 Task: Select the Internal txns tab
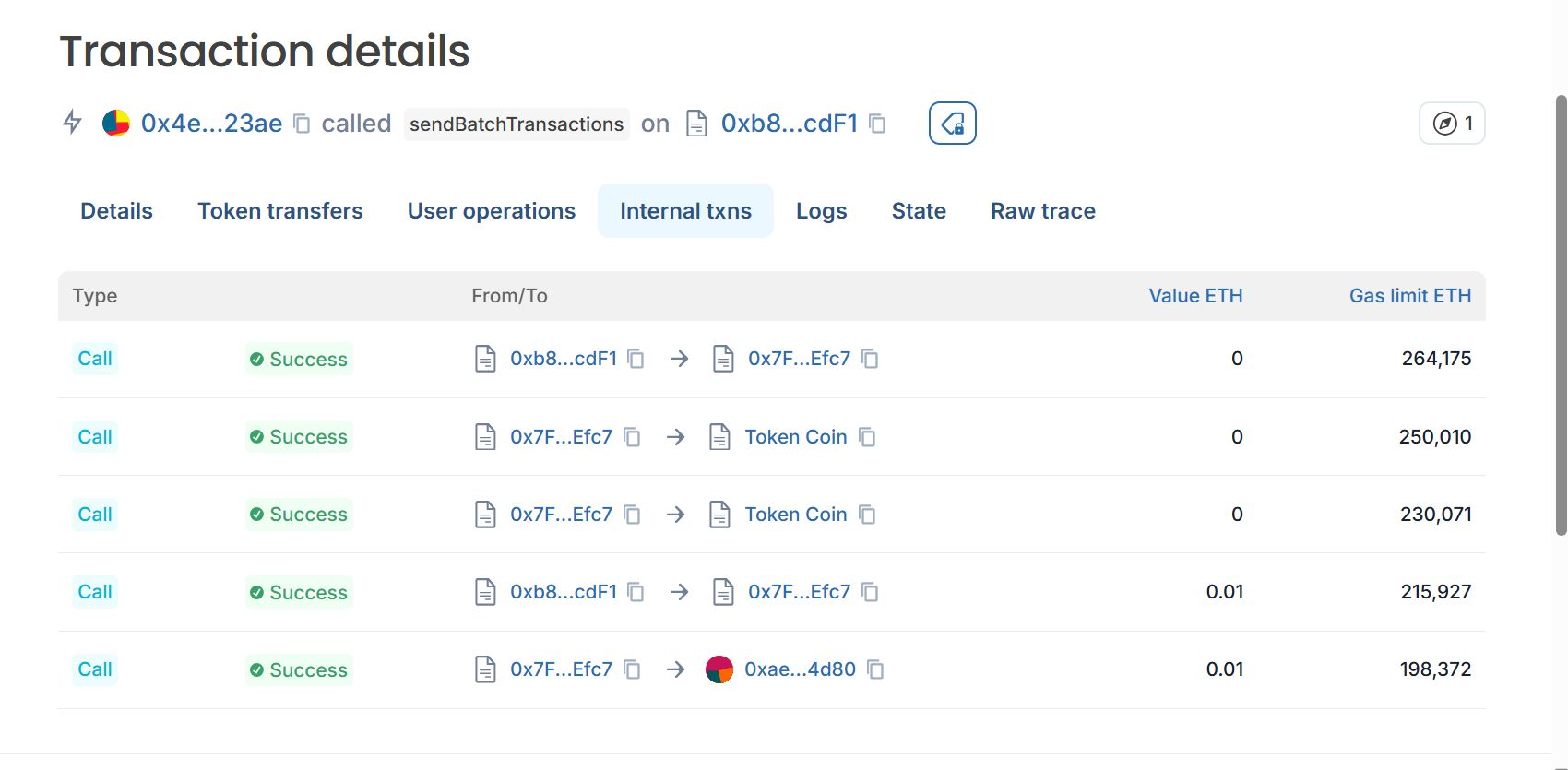point(685,211)
